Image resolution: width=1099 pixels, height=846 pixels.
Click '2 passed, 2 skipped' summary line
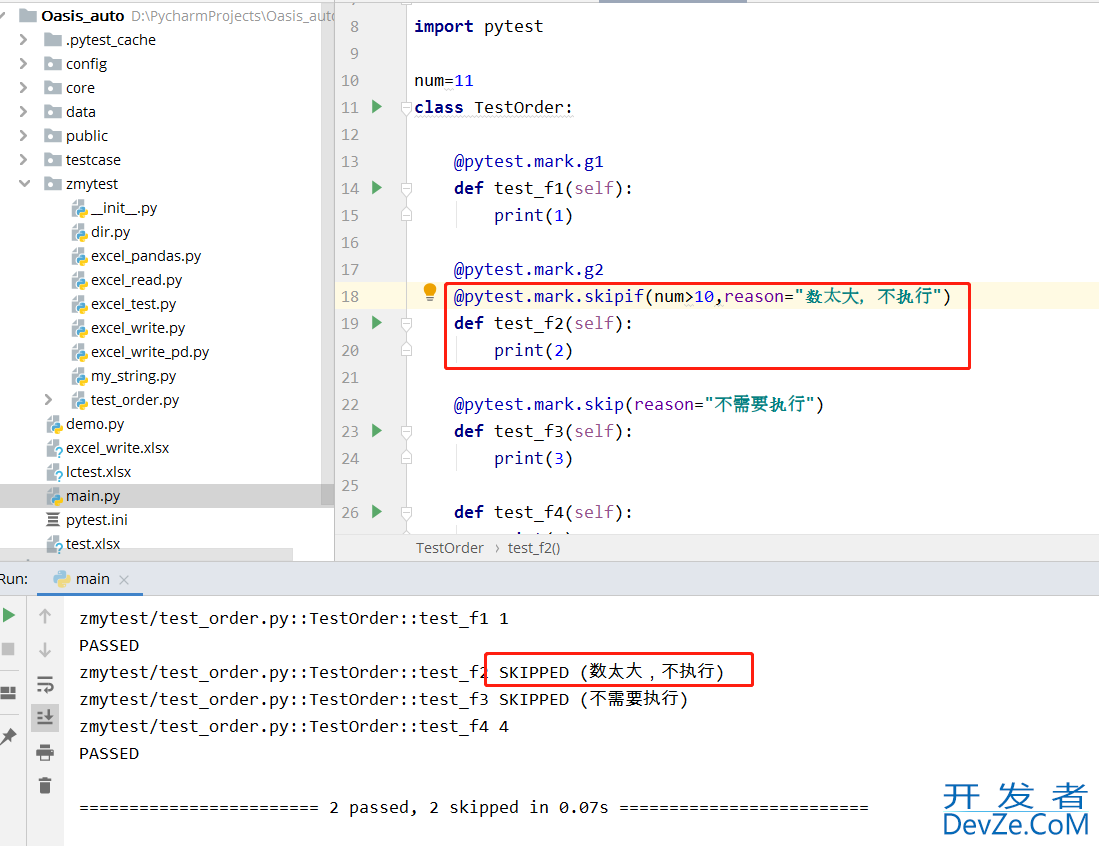[x=474, y=807]
